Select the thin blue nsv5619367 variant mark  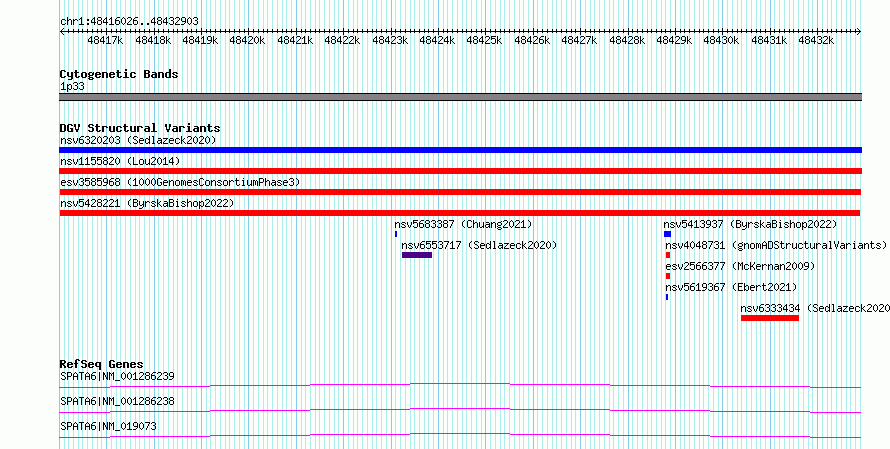tap(667, 297)
